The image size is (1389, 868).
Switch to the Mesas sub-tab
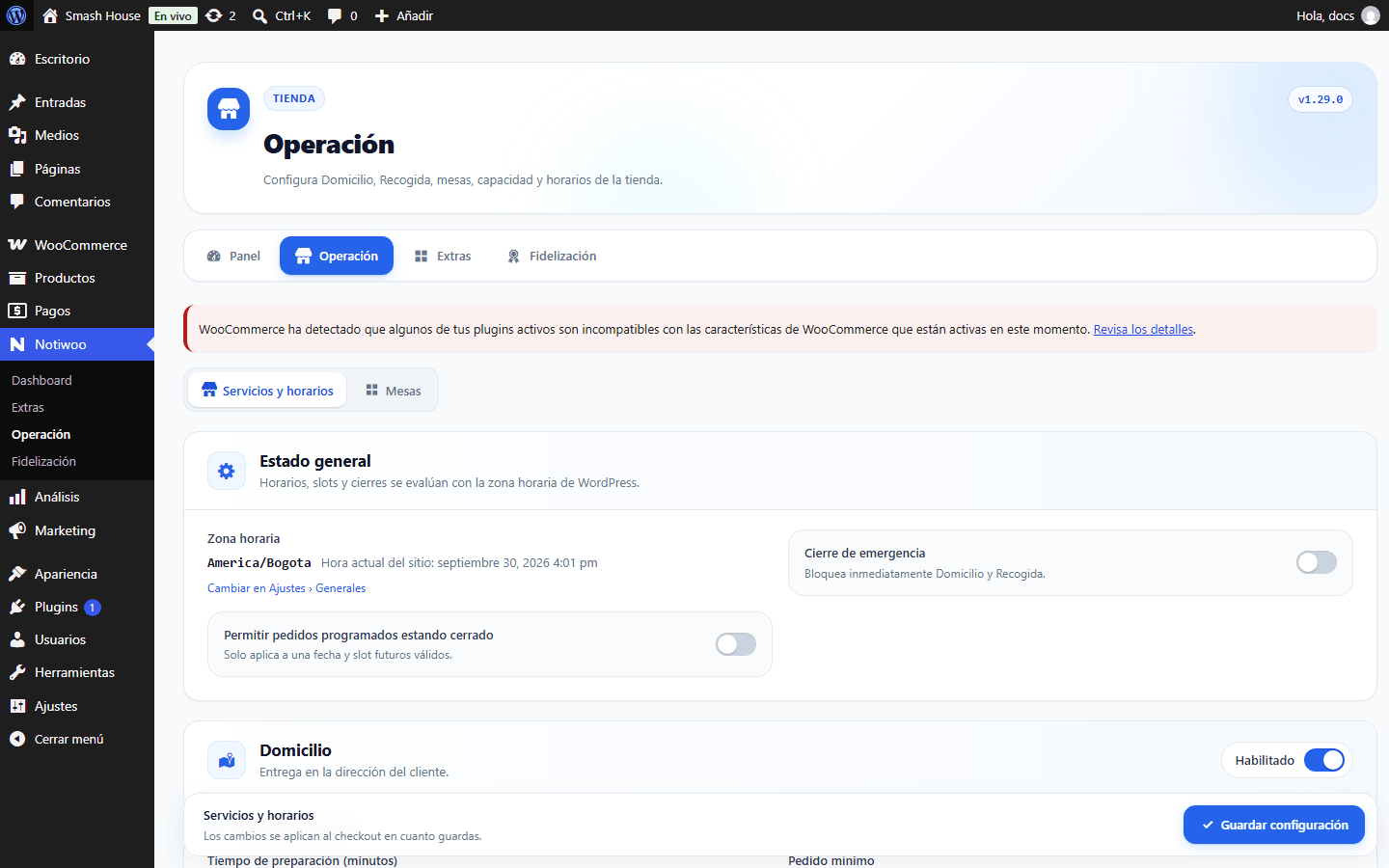[x=394, y=391]
